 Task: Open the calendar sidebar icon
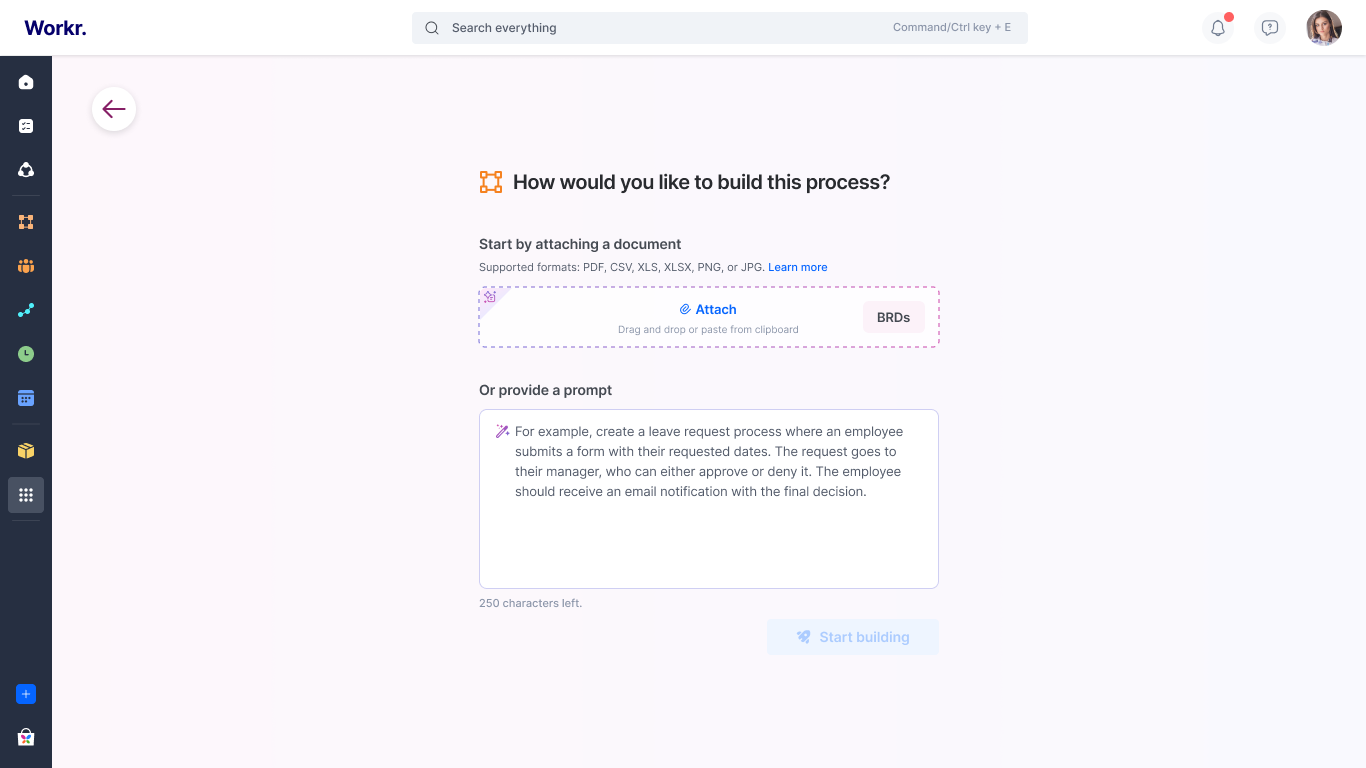pos(26,398)
